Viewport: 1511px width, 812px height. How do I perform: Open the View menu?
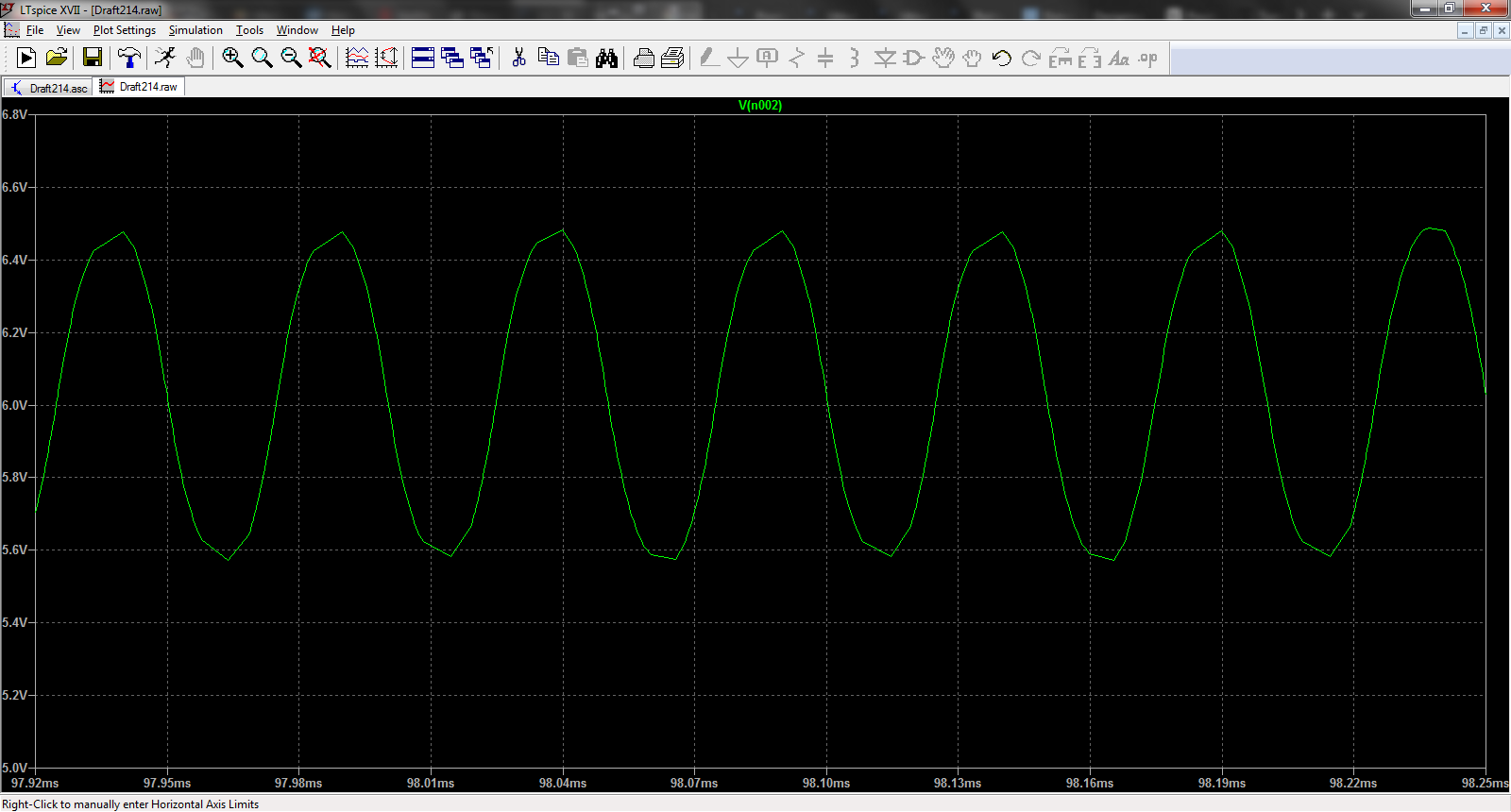coord(68,30)
